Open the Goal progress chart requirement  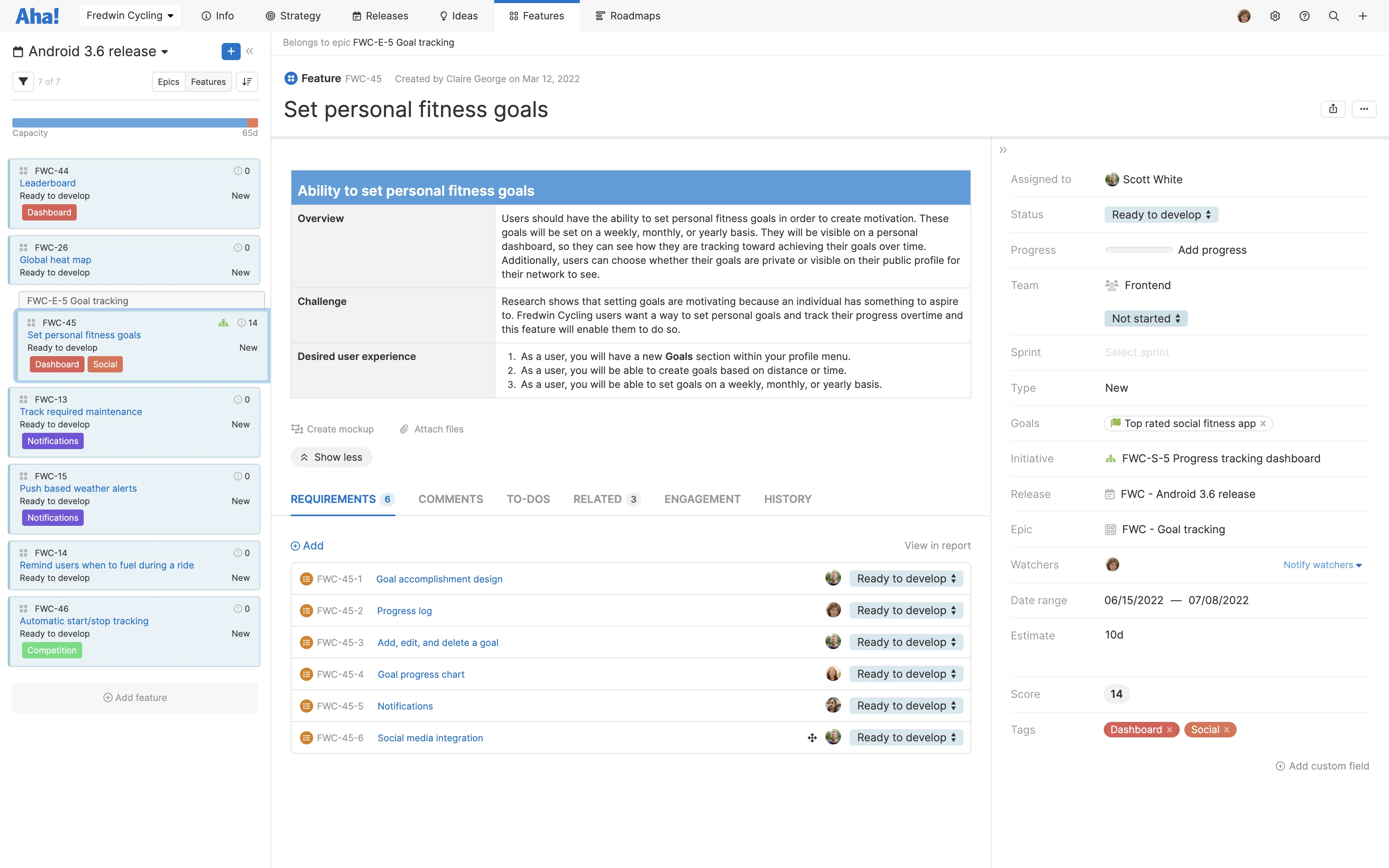421,674
